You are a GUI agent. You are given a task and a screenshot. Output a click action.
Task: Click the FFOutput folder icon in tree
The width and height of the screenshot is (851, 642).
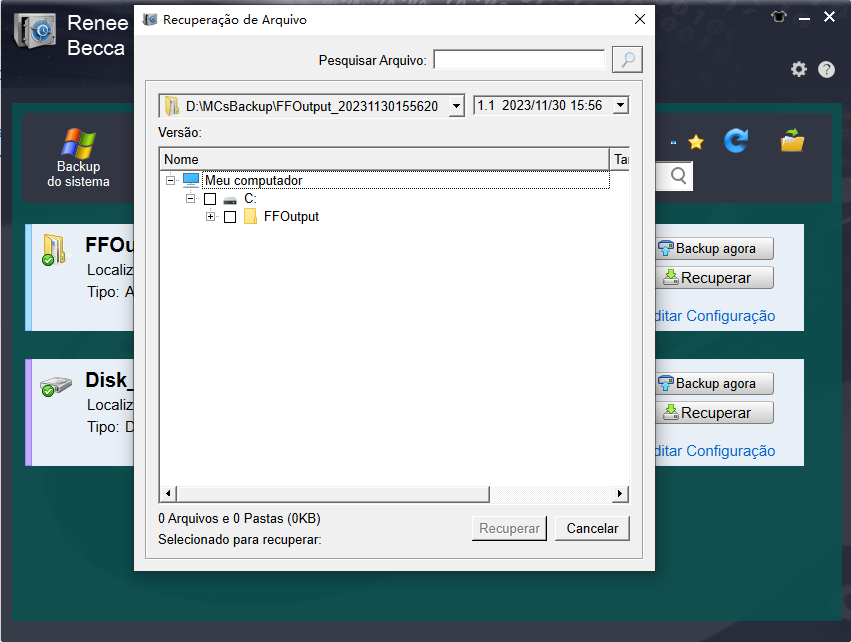click(250, 217)
